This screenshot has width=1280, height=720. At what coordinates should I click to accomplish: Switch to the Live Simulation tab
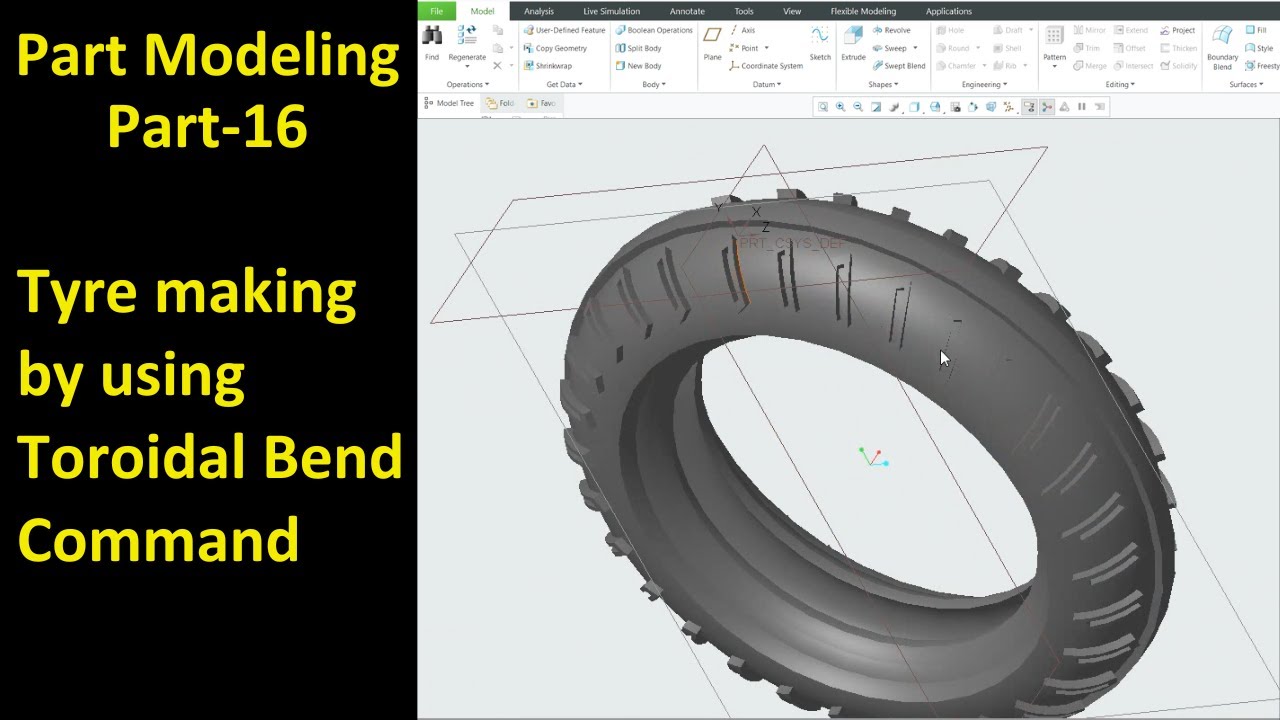click(611, 11)
